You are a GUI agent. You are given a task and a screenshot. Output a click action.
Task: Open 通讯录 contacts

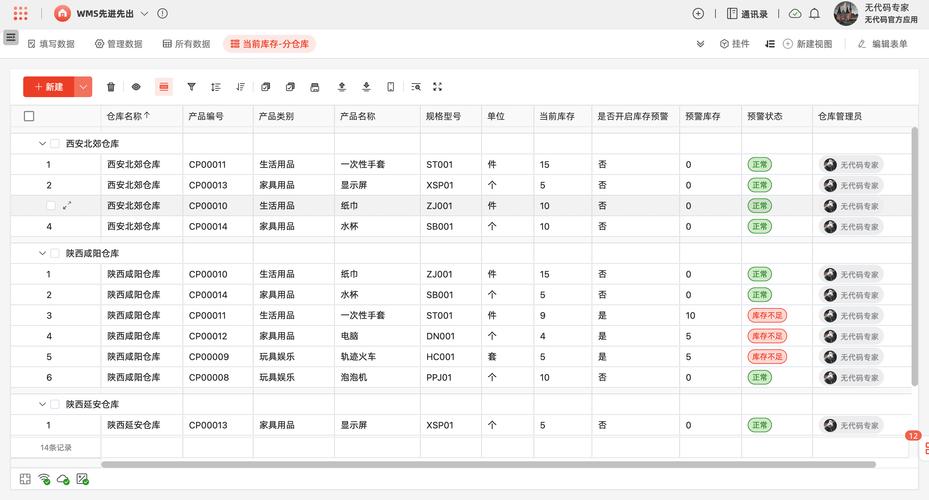[747, 14]
